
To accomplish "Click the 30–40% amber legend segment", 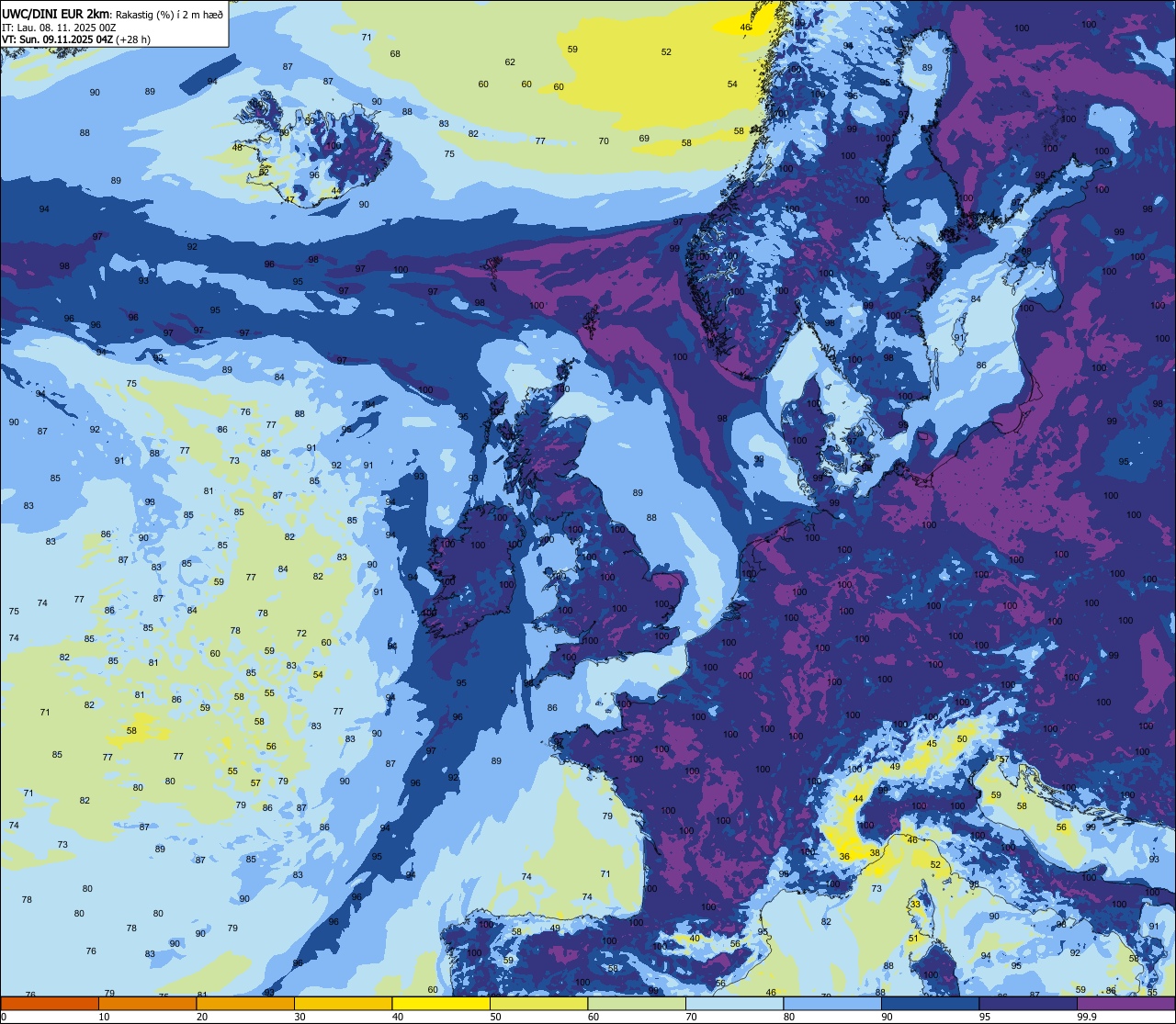I will [343, 1004].
